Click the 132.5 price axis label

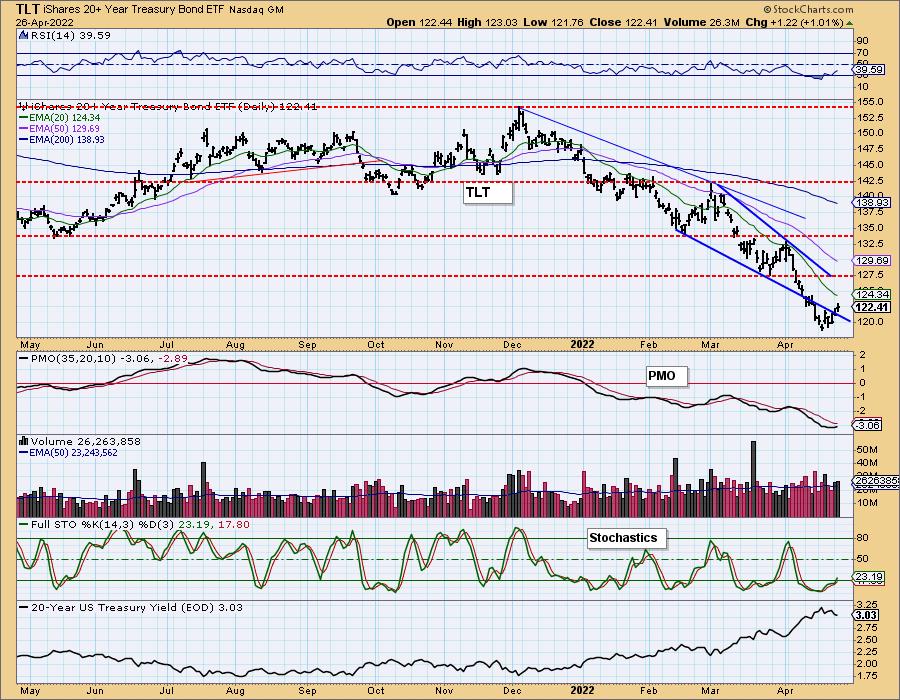click(x=870, y=244)
